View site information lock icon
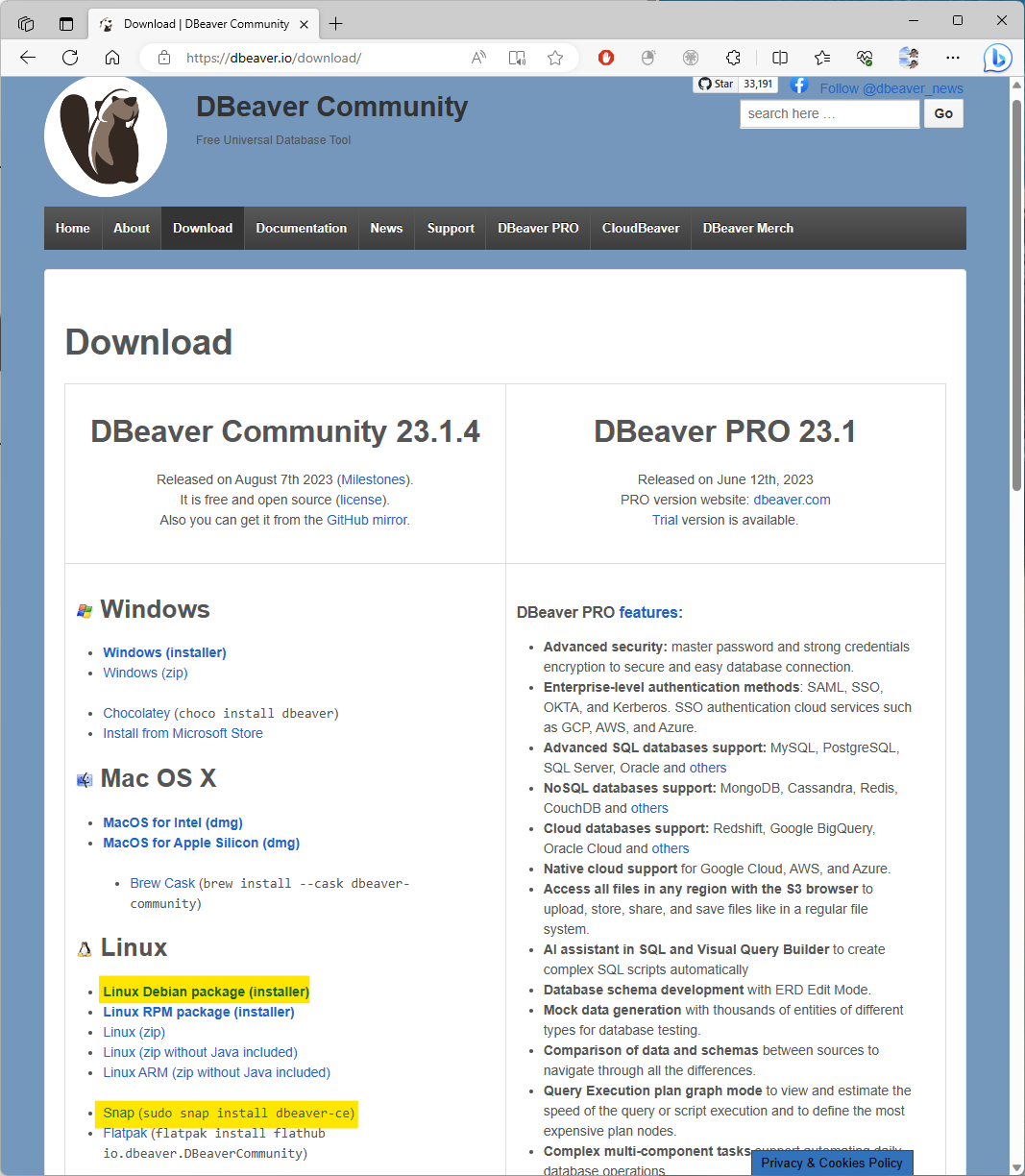This screenshot has width=1025, height=1176. (164, 58)
